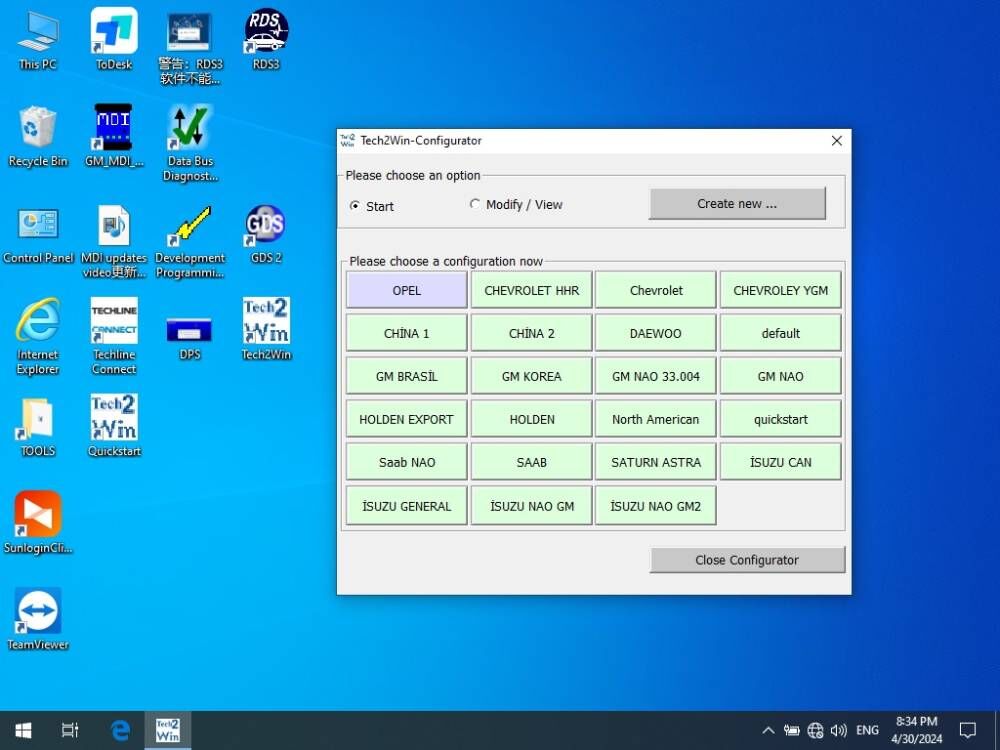Image resolution: width=1000 pixels, height=750 pixels.
Task: Choose the SATURN ASTRA configuration
Action: click(656, 462)
